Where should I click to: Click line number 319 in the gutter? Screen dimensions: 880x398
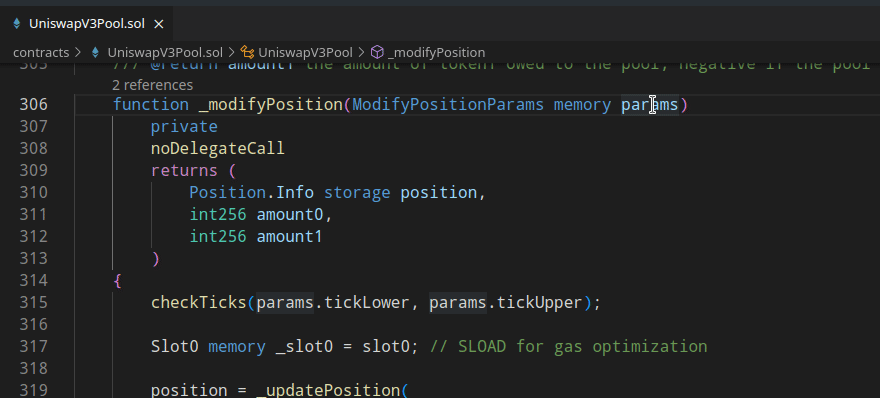pyautogui.click(x=34, y=391)
